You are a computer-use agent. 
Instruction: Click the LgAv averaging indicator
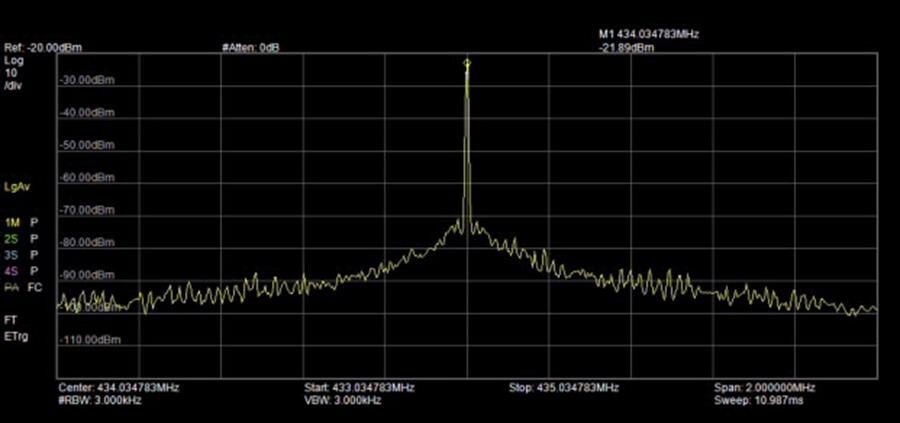point(15,187)
